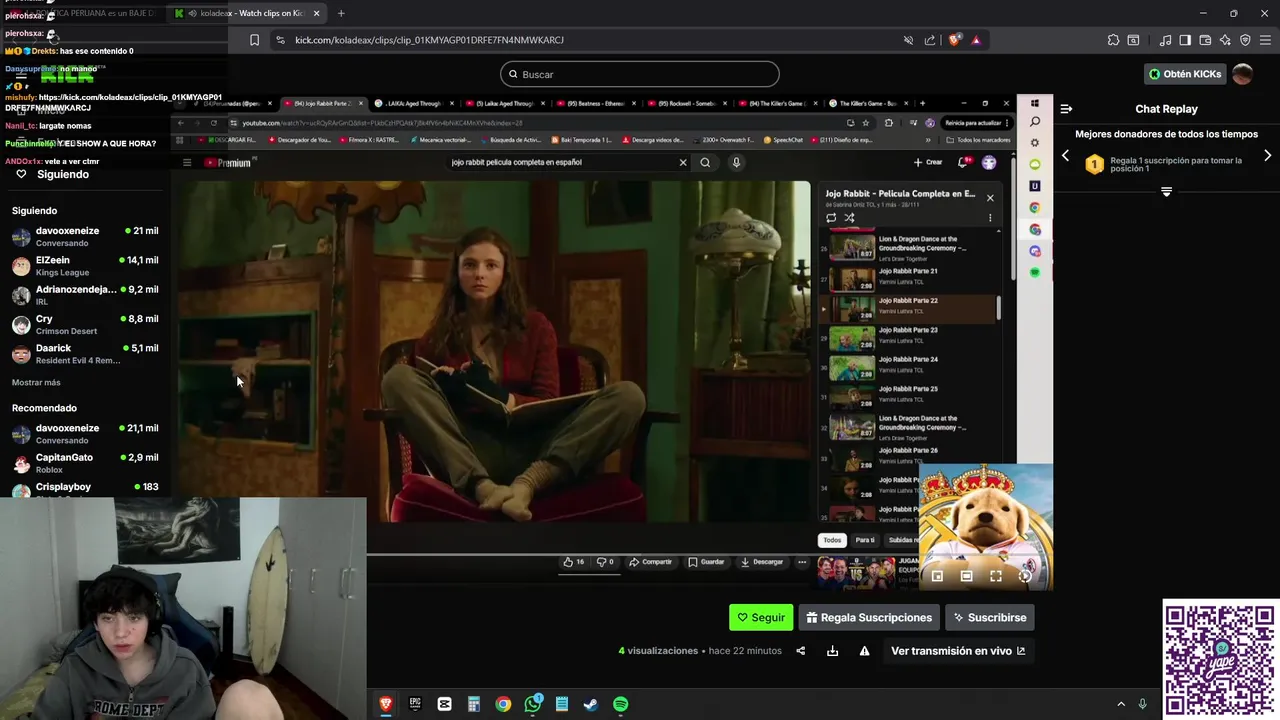Screen dimensions: 1280x720
Task: Open the Brave playlist music note icon
Action: tap(1165, 40)
